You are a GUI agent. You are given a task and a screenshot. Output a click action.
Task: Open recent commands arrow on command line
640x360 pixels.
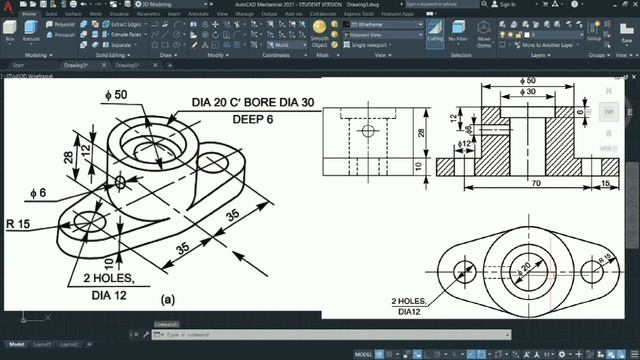point(158,335)
